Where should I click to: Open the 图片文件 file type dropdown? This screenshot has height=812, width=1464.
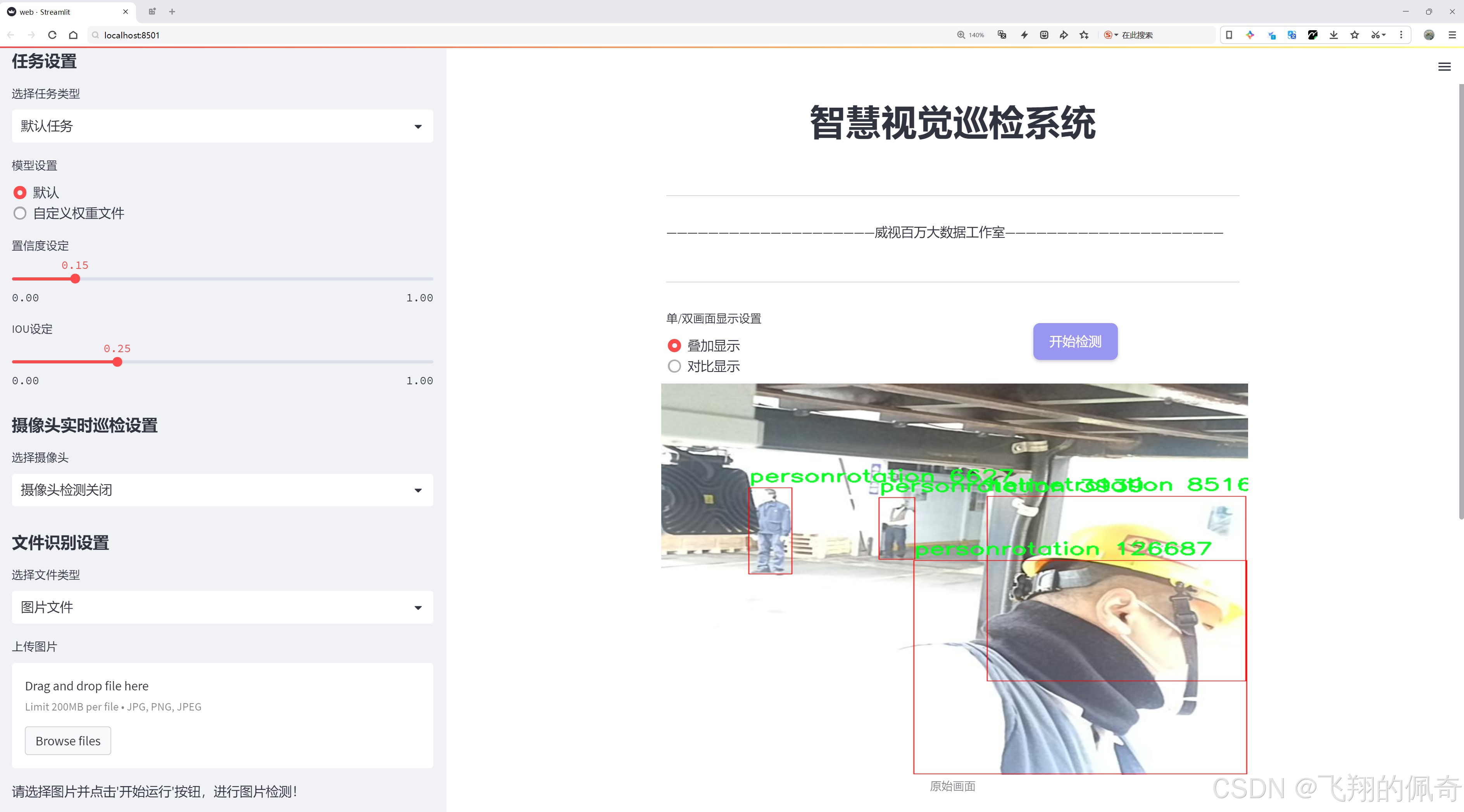tap(222, 607)
